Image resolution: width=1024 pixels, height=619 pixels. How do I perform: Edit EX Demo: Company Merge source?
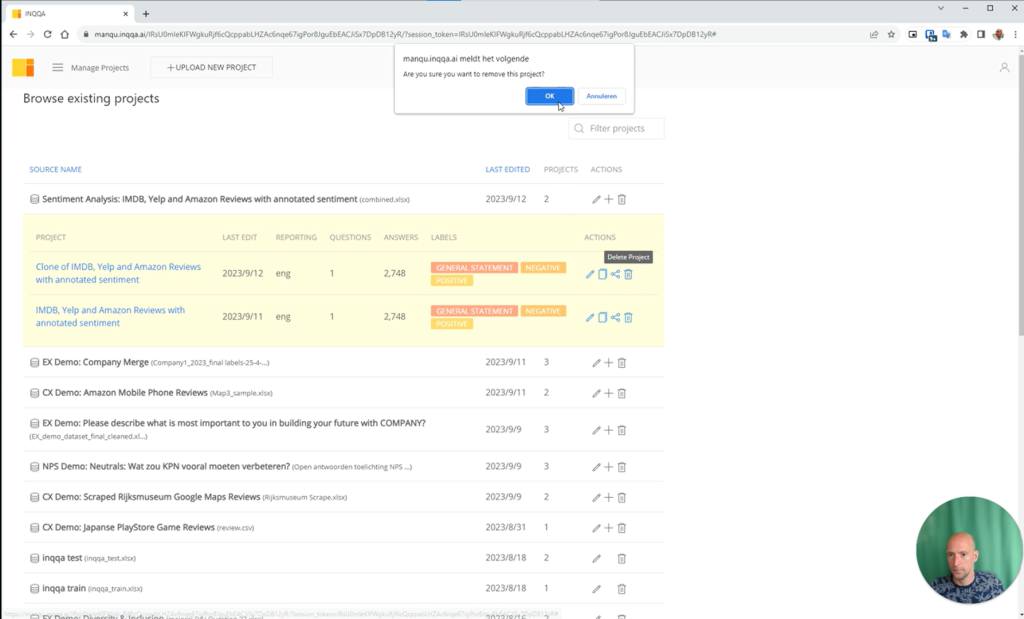coord(596,362)
